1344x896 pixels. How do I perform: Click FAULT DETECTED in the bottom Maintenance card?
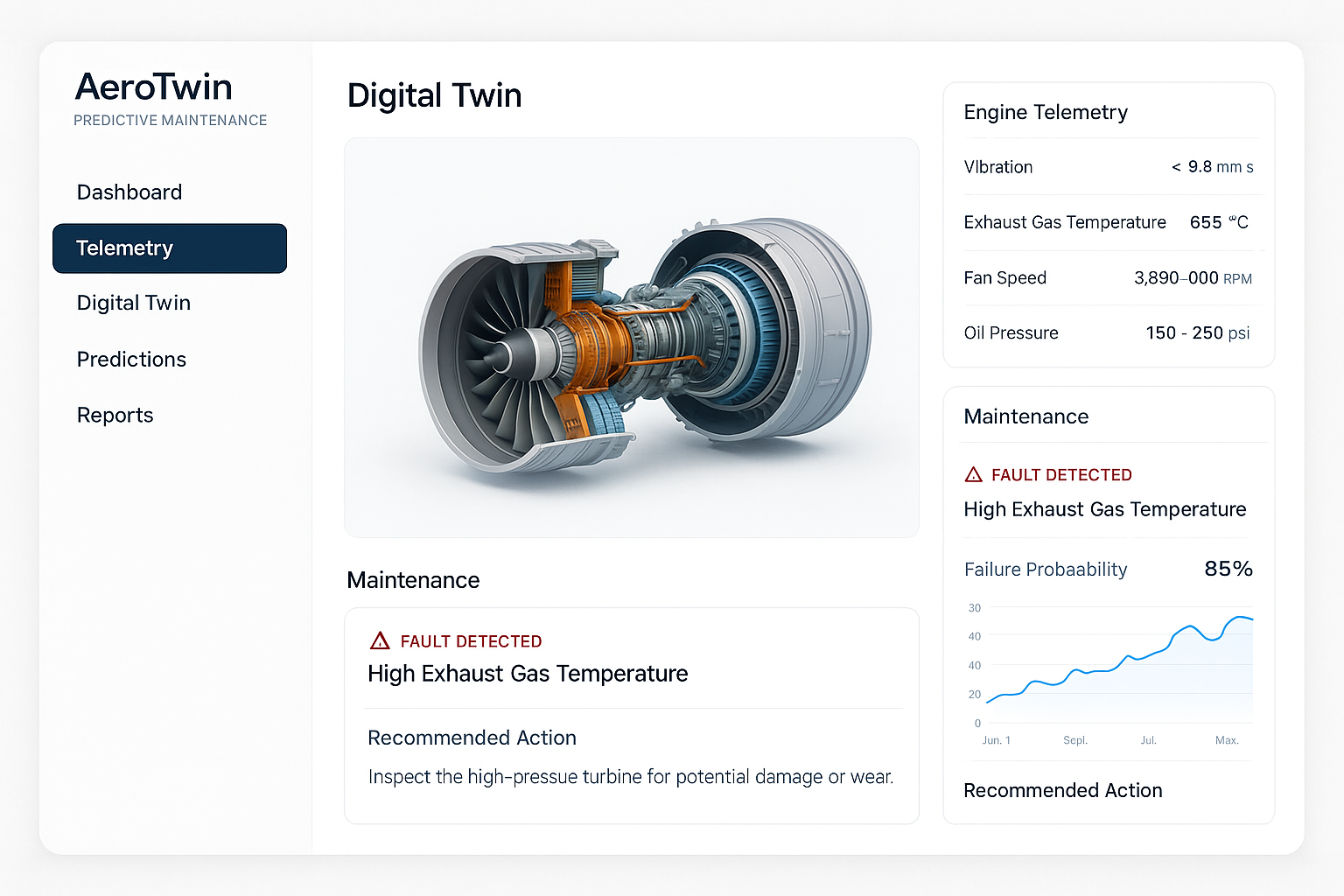[x=471, y=641]
